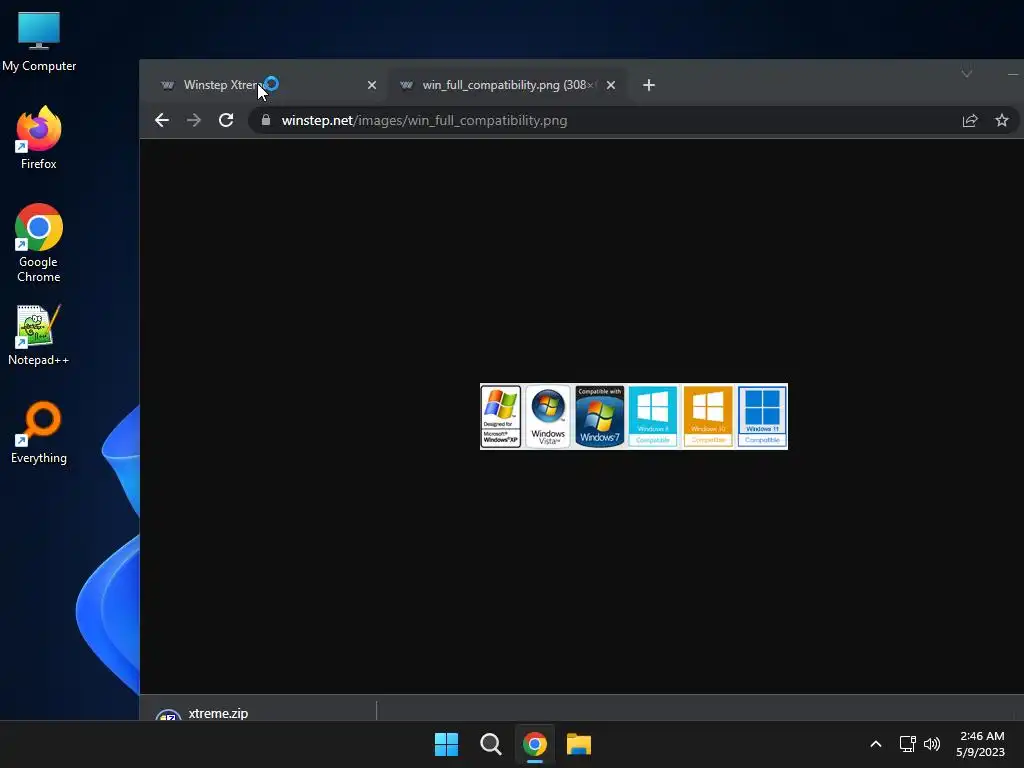
Task: Click the greyed-out forward arrow in Chrome
Action: [194, 120]
